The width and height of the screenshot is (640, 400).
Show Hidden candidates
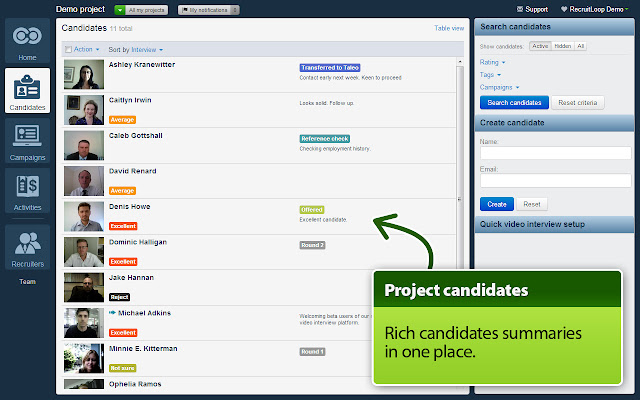point(562,46)
